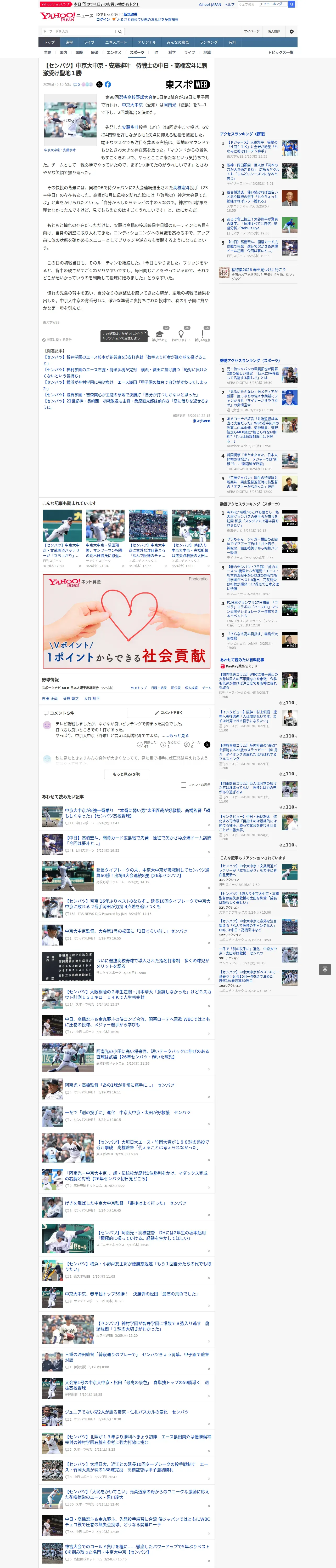Open the 順位表 link in 野球情報
Viewport: 336px width, 1568px height.
(x=176, y=688)
